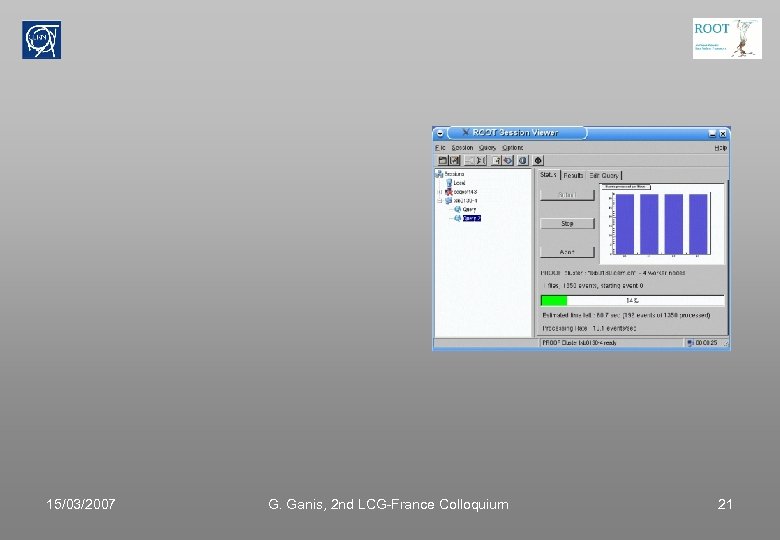Switch to the Edit Query tab
This screenshot has height=540, width=780.
(604, 176)
